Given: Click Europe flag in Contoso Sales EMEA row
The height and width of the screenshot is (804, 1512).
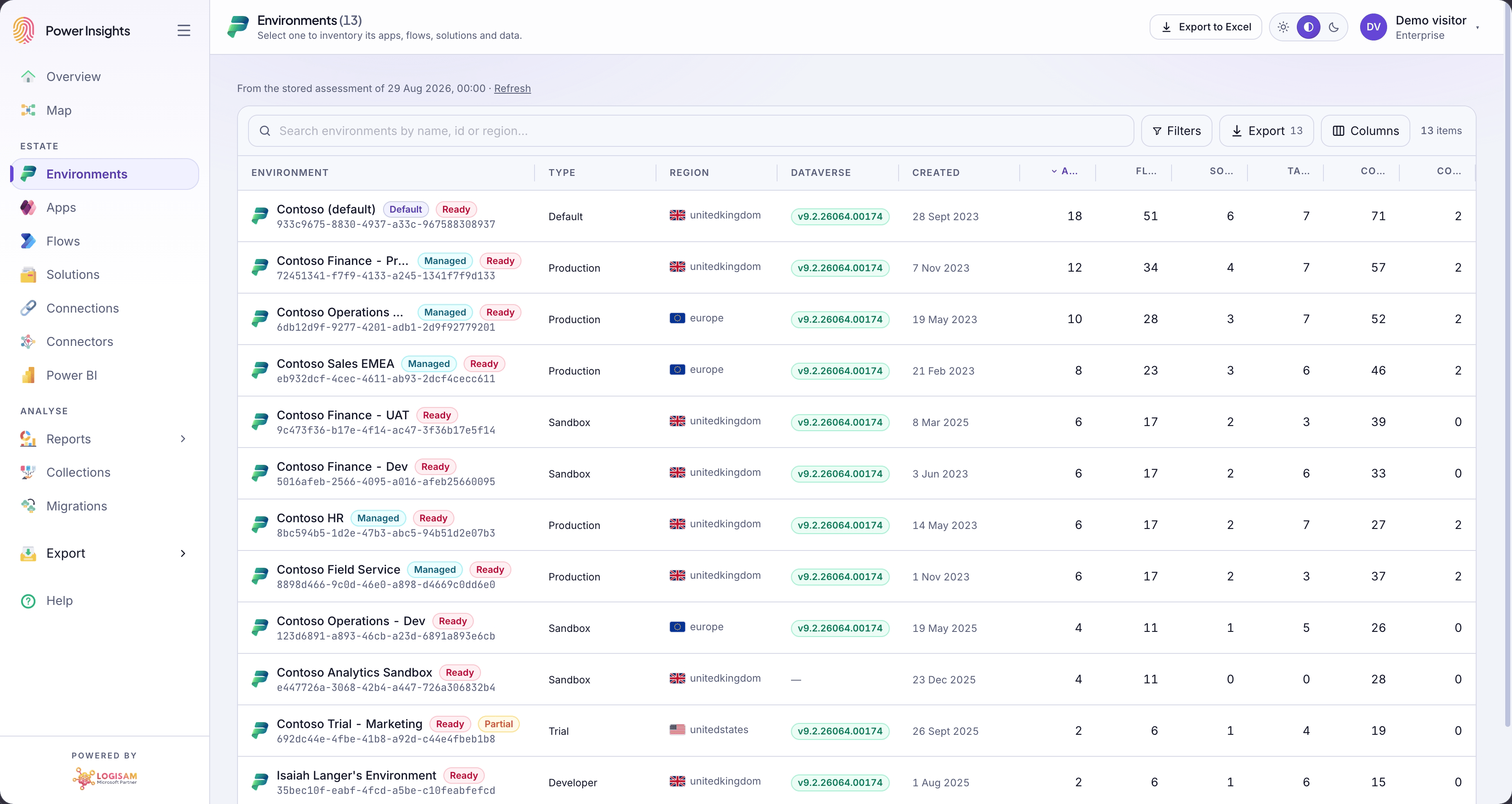Looking at the screenshot, I should click(678, 369).
